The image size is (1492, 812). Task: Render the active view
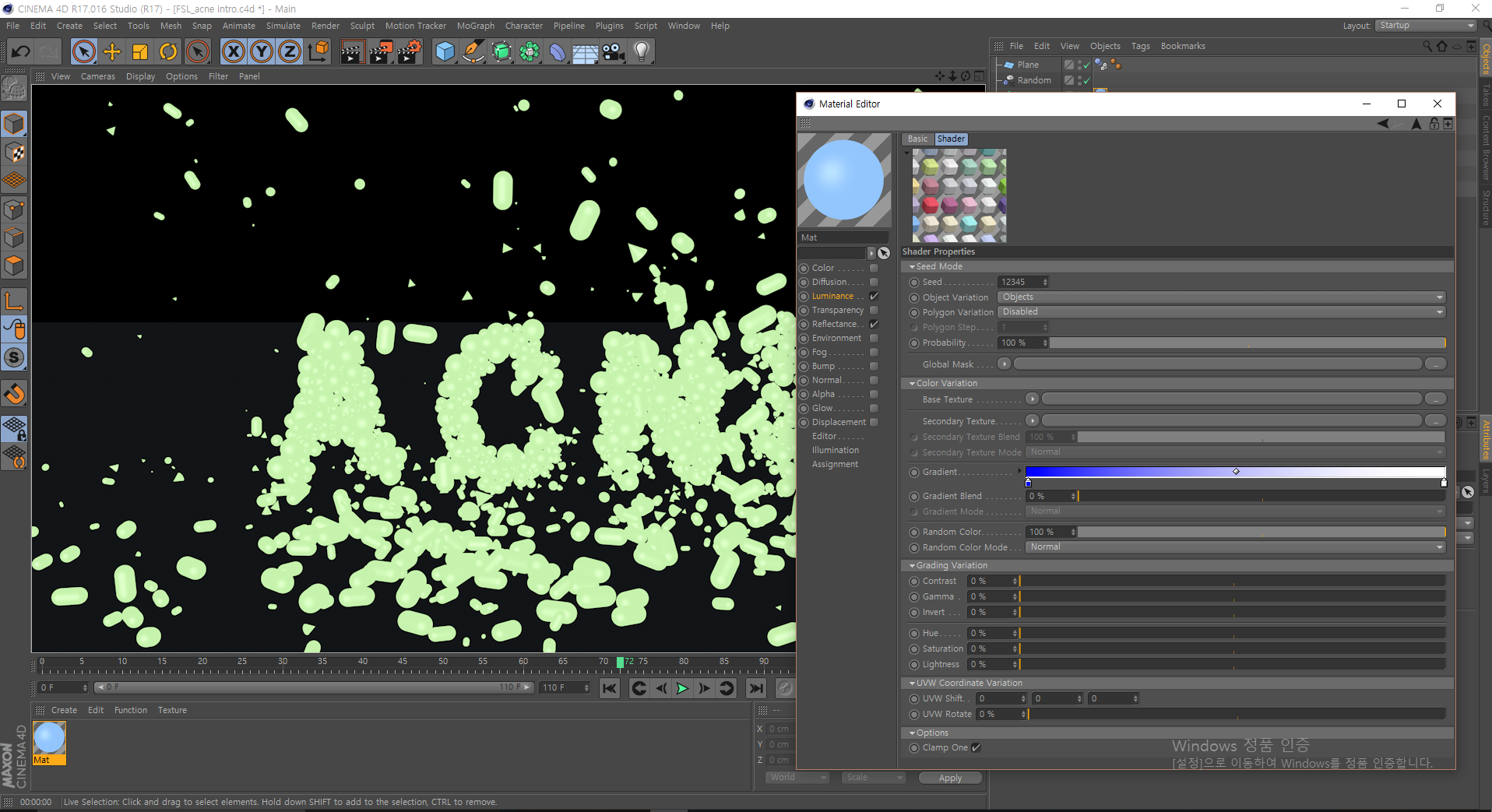click(x=352, y=52)
